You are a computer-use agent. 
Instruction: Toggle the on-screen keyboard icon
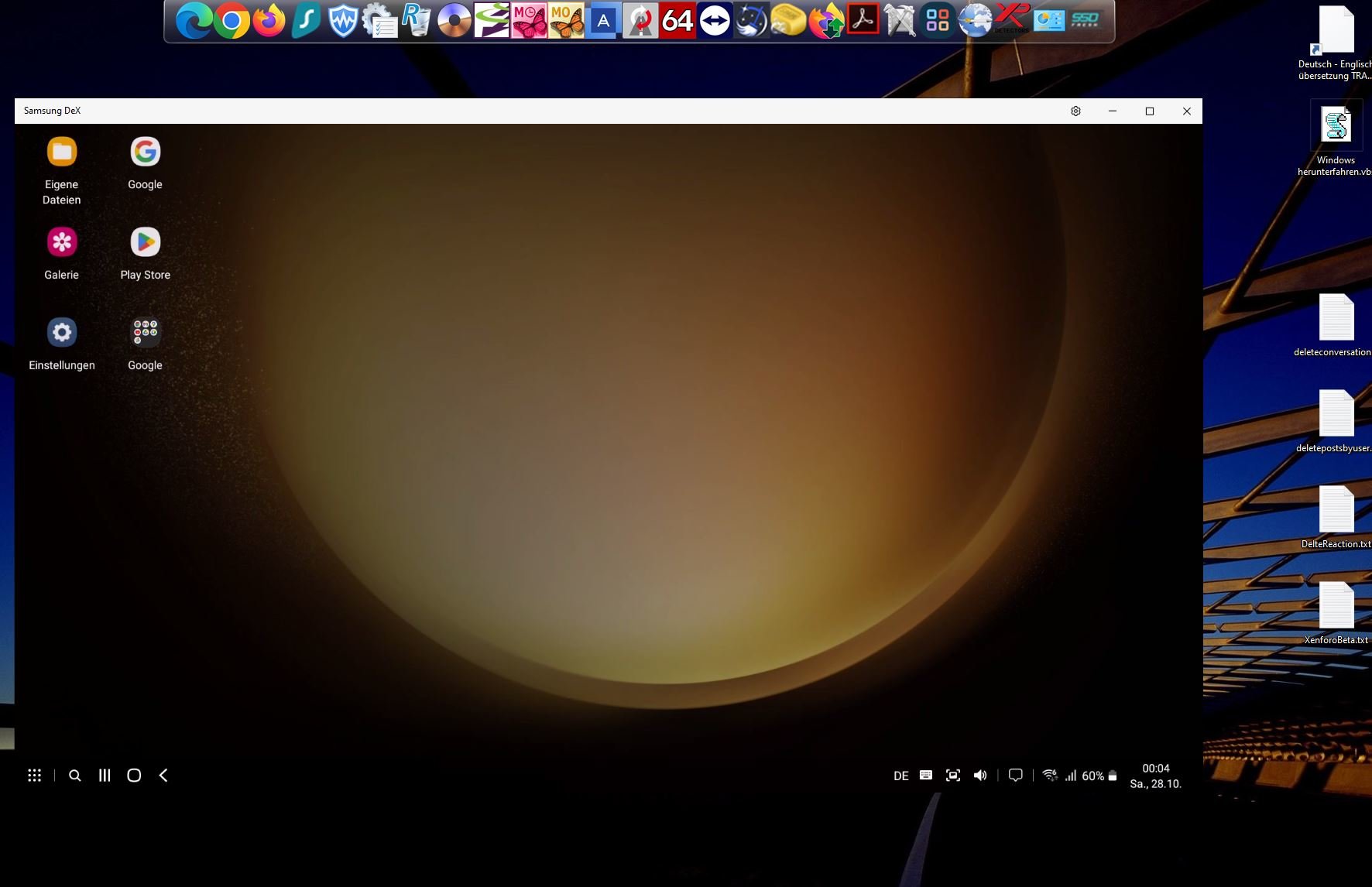click(926, 776)
